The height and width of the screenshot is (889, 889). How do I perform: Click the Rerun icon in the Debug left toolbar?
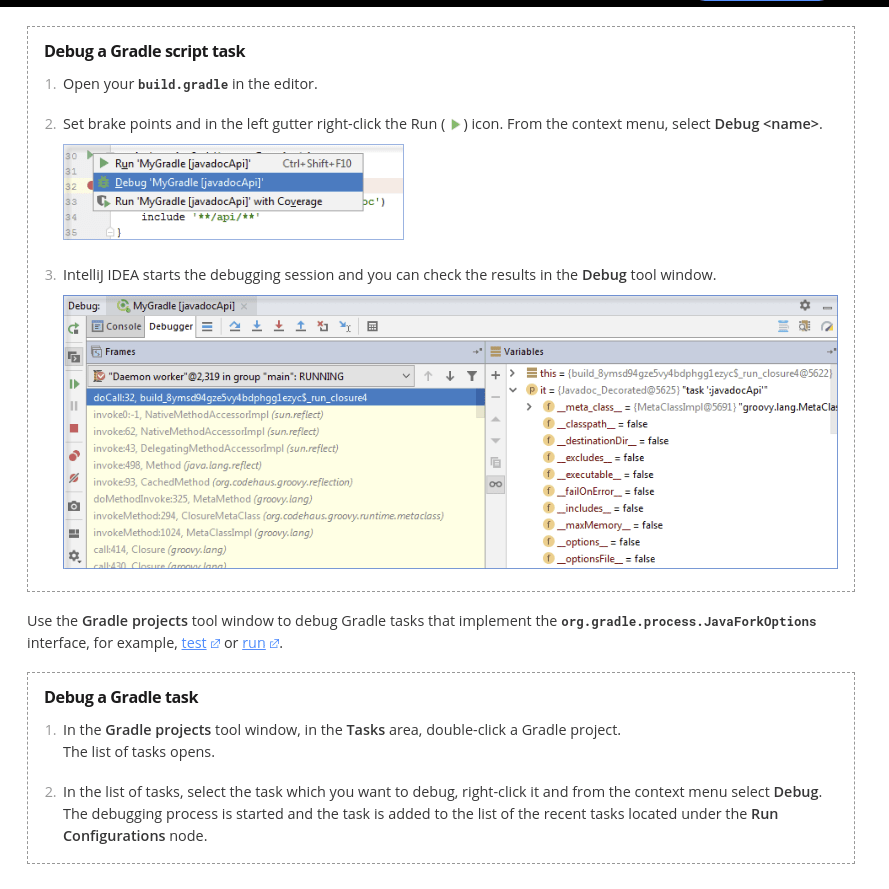point(74,328)
